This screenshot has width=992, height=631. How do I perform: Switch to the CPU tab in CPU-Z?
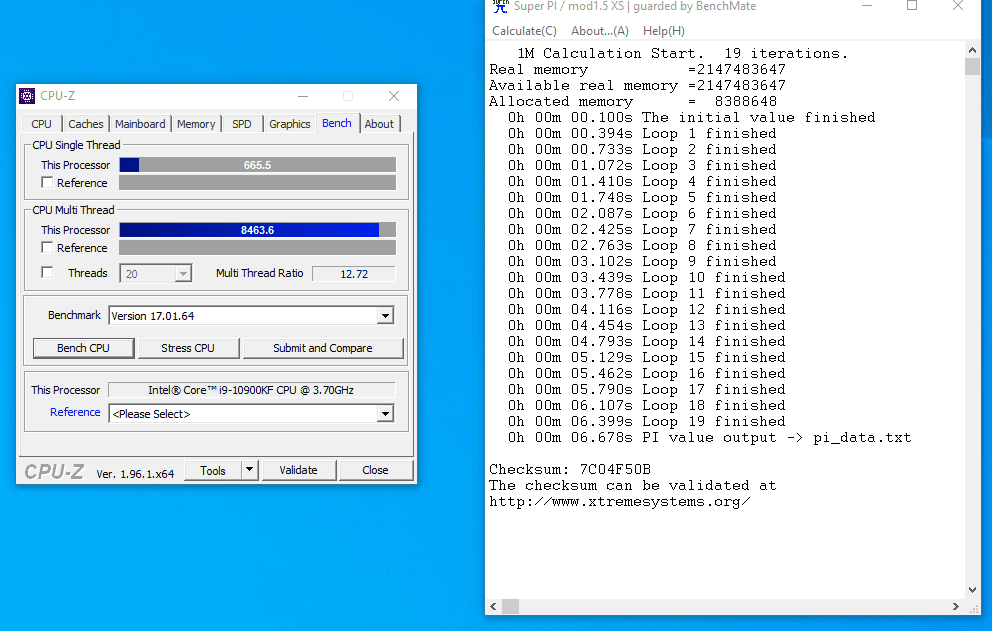tap(42, 124)
